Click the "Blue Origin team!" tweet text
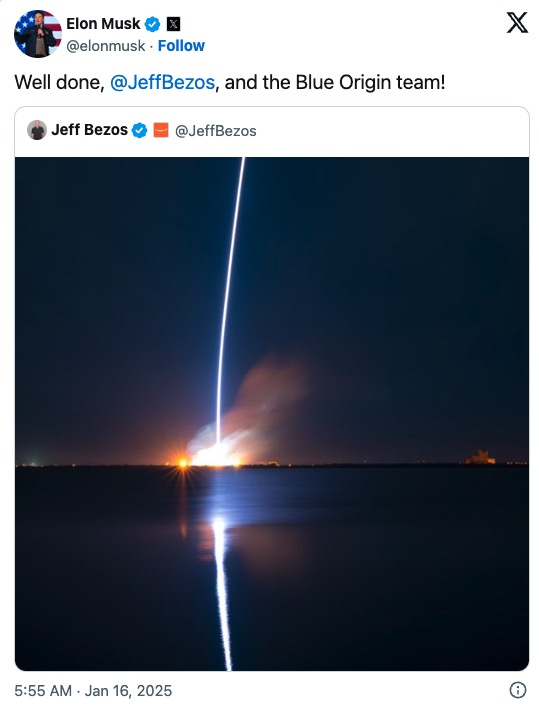This screenshot has height=708, width=539. pyautogui.click(x=370, y=83)
